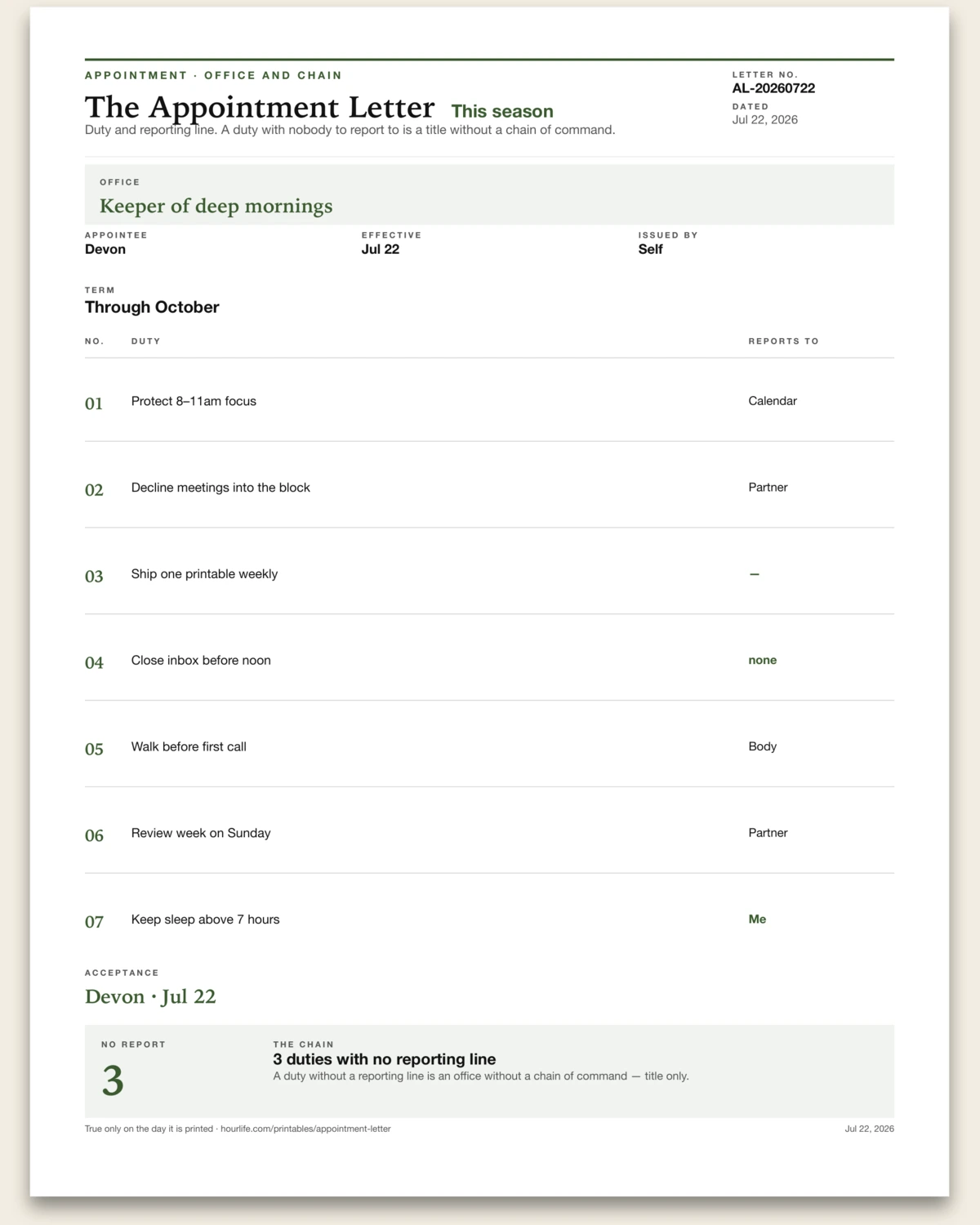
Task: Click row number '04'
Action: pyautogui.click(x=94, y=663)
